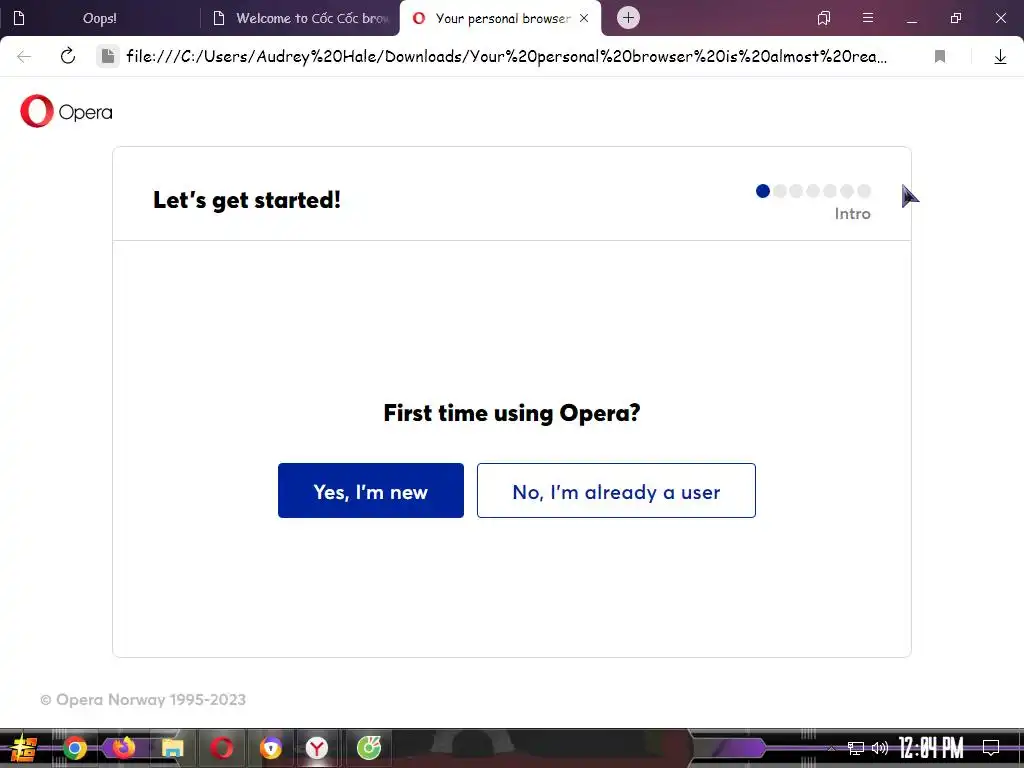This screenshot has width=1024, height=768.
Task: Focus the address bar URL field
Action: point(507,56)
